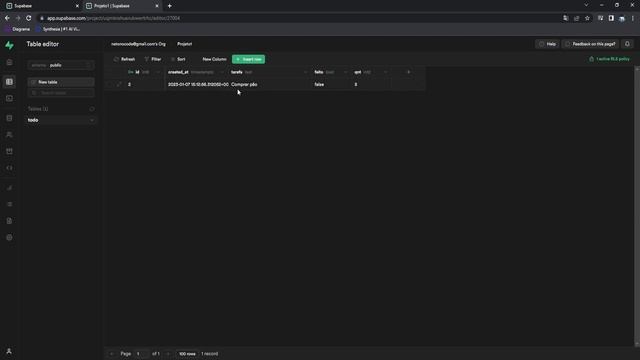The image size is (640, 360).
Task: Open a new browser tab
Action: tap(169, 6)
